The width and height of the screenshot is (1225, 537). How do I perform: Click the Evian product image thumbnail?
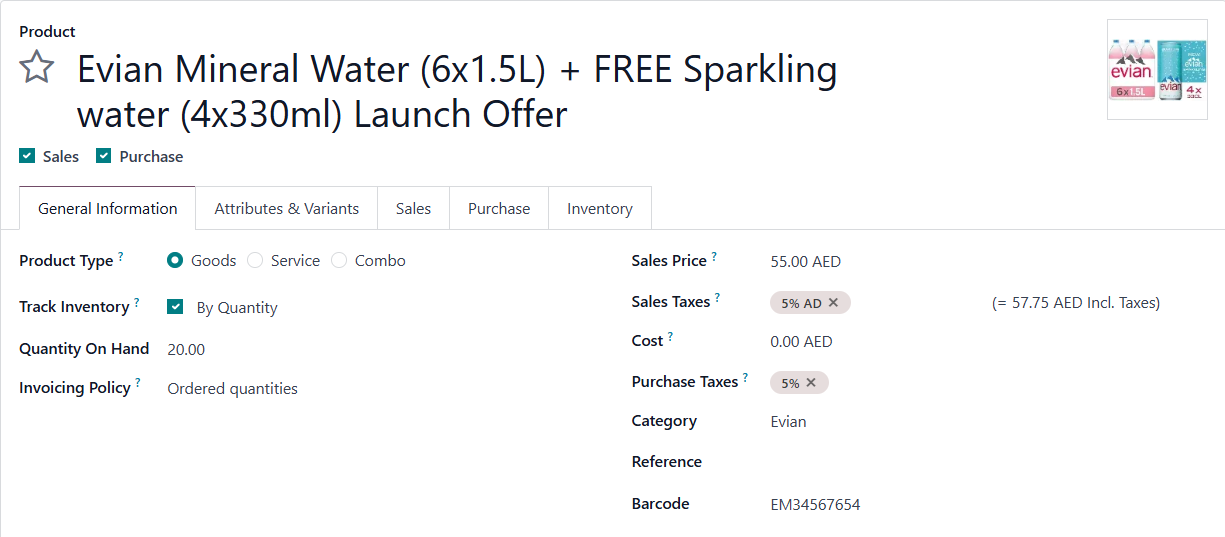pyautogui.click(x=1157, y=70)
